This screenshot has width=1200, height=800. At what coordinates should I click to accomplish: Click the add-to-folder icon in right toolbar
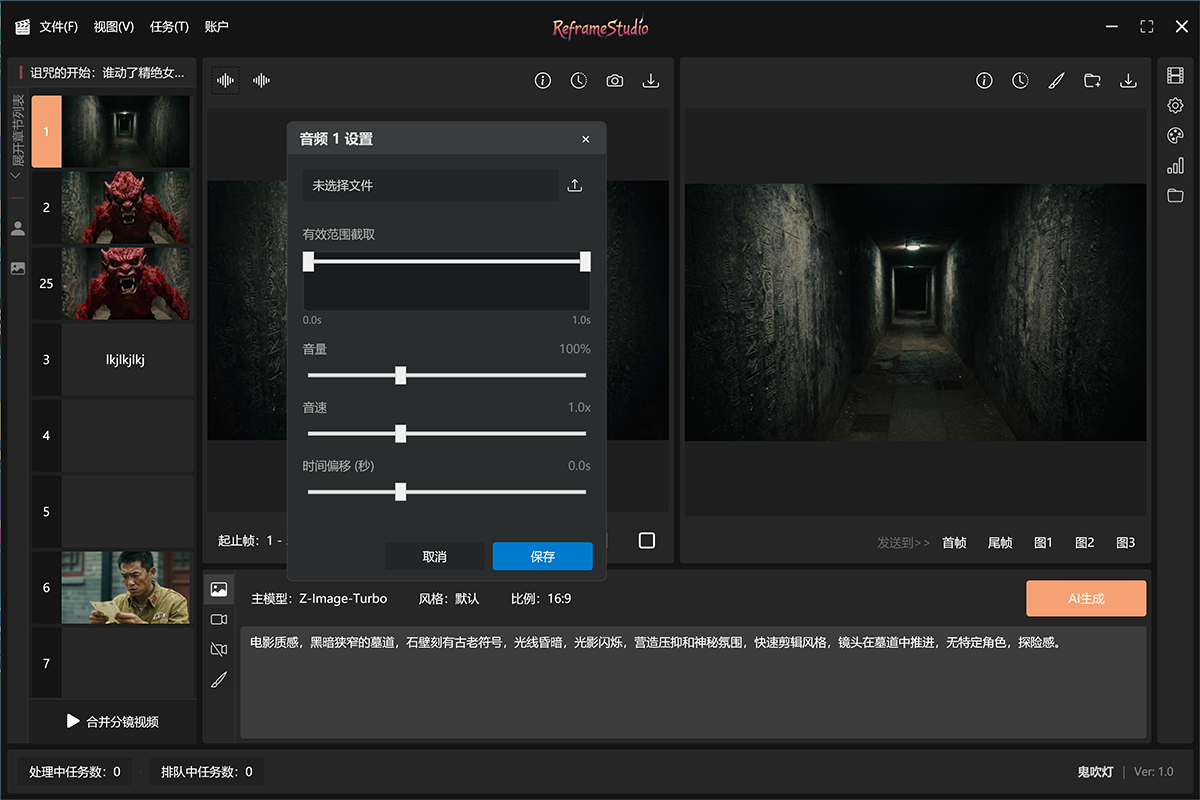pyautogui.click(x=1092, y=81)
